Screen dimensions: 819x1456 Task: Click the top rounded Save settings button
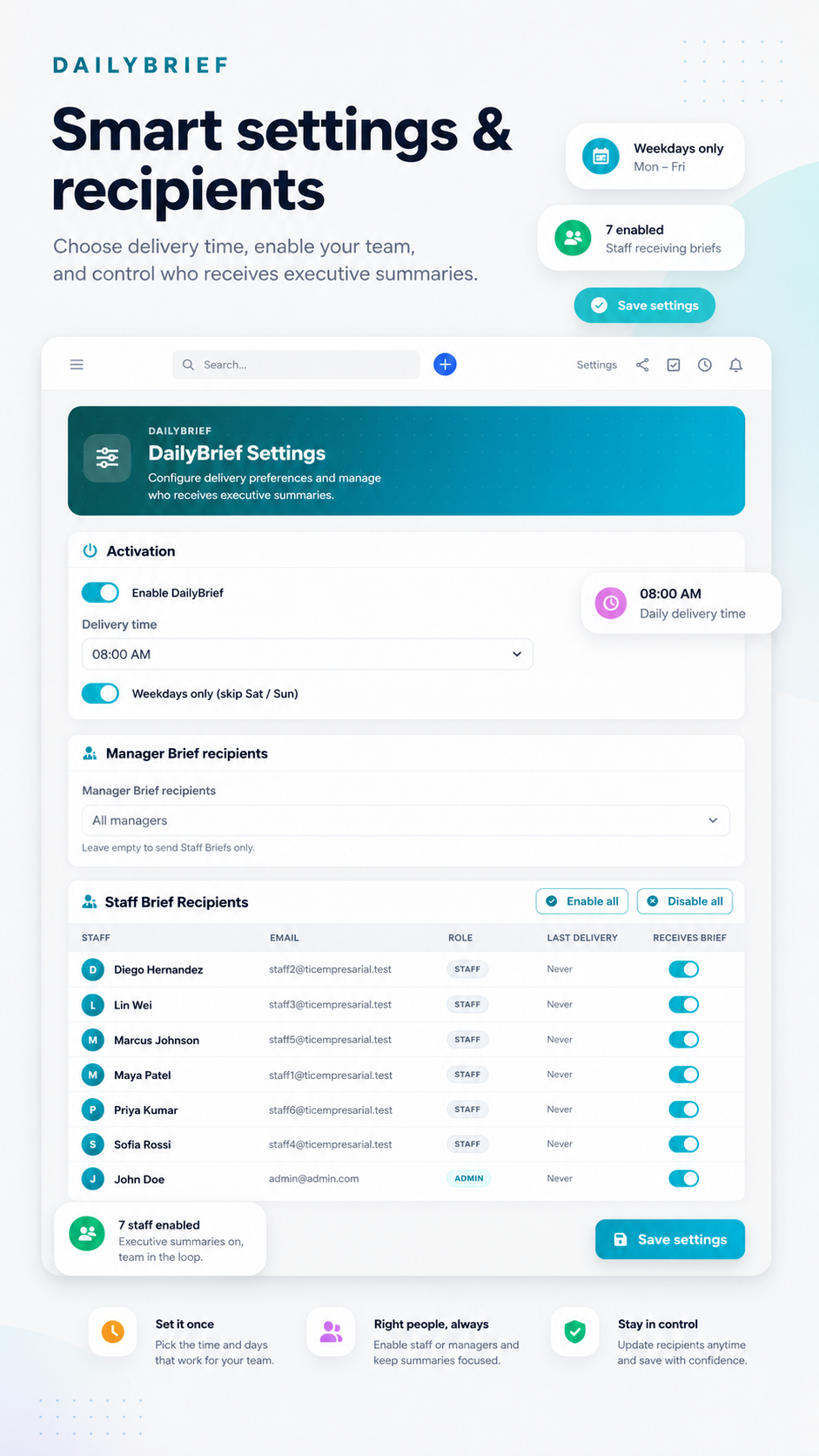click(x=645, y=305)
